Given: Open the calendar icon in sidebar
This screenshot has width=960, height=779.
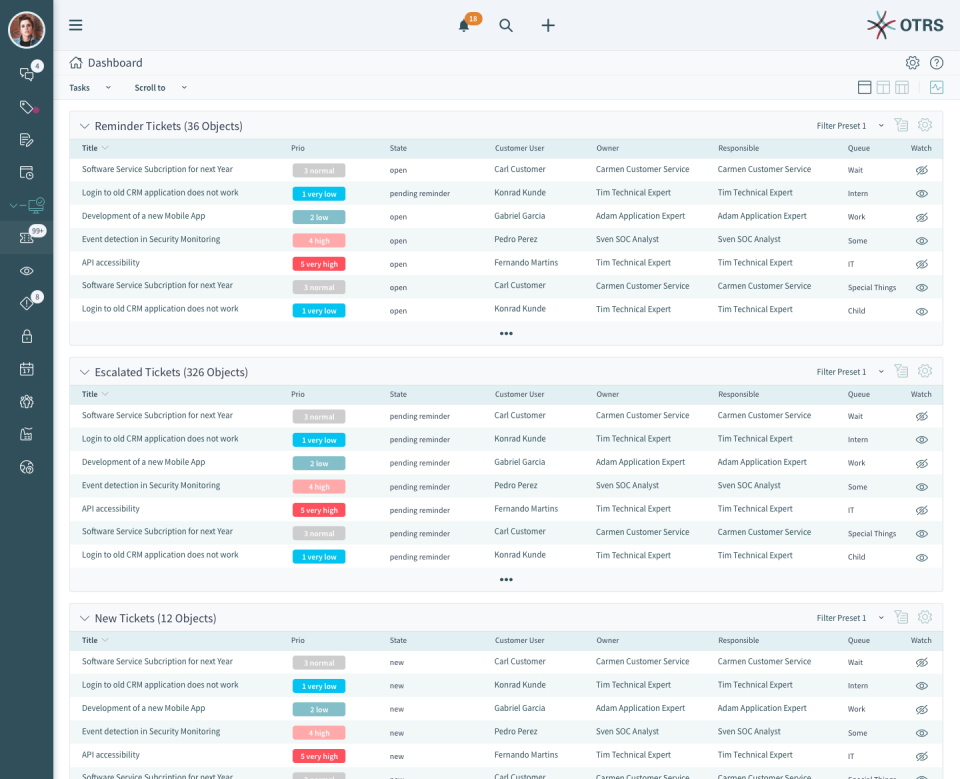Looking at the screenshot, I should [x=27, y=369].
